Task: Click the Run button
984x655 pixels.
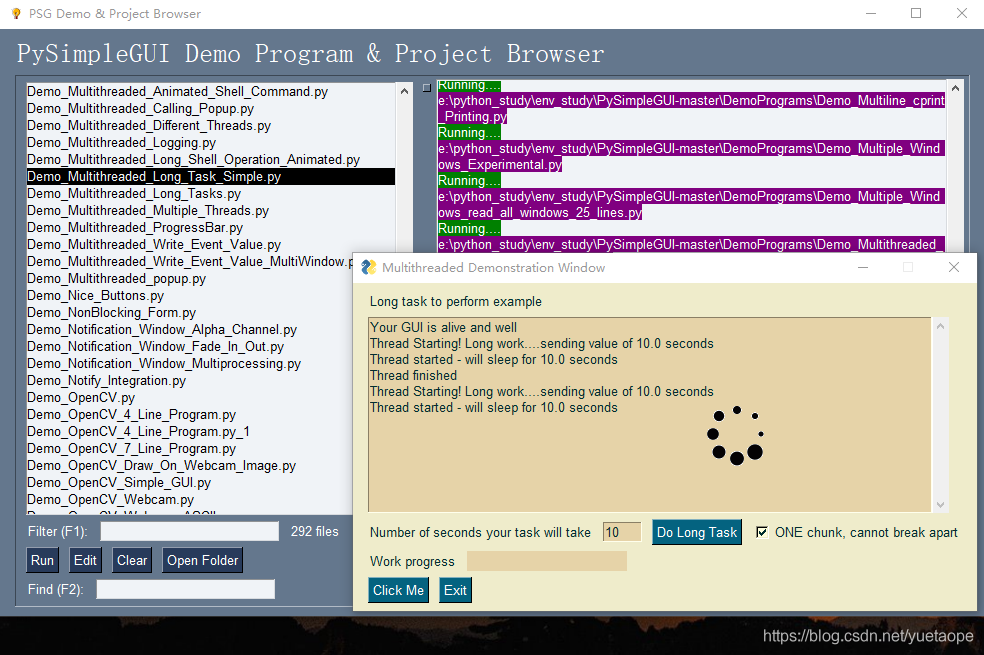Action: tap(43, 560)
